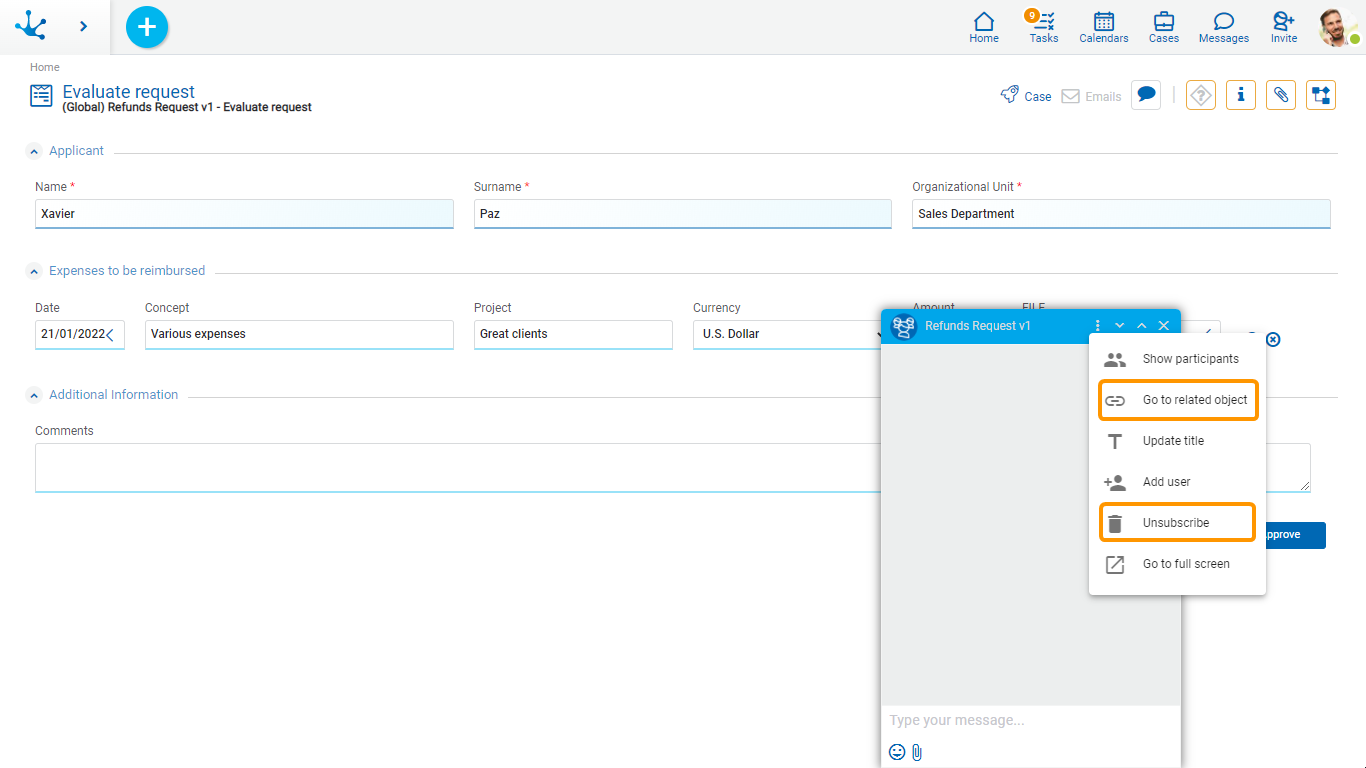This screenshot has height=768, width=1366.
Task: Click the workflow diagram icon in form toolbar
Action: click(1320, 95)
